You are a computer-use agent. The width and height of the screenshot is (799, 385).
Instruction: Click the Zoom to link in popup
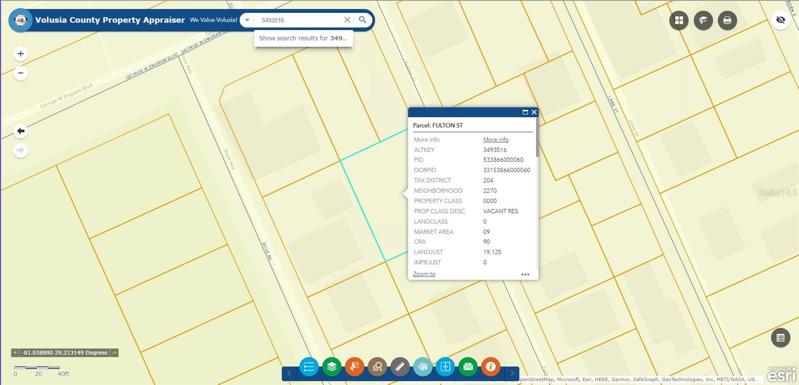tap(424, 274)
